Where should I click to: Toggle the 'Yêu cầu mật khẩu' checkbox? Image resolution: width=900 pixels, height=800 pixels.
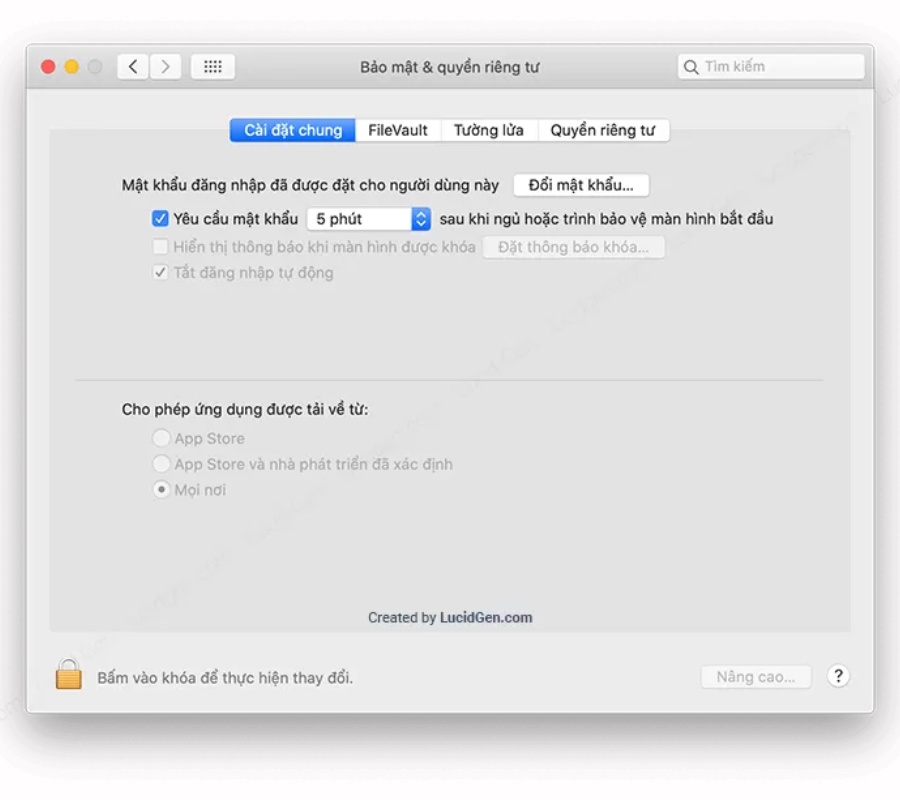click(160, 219)
